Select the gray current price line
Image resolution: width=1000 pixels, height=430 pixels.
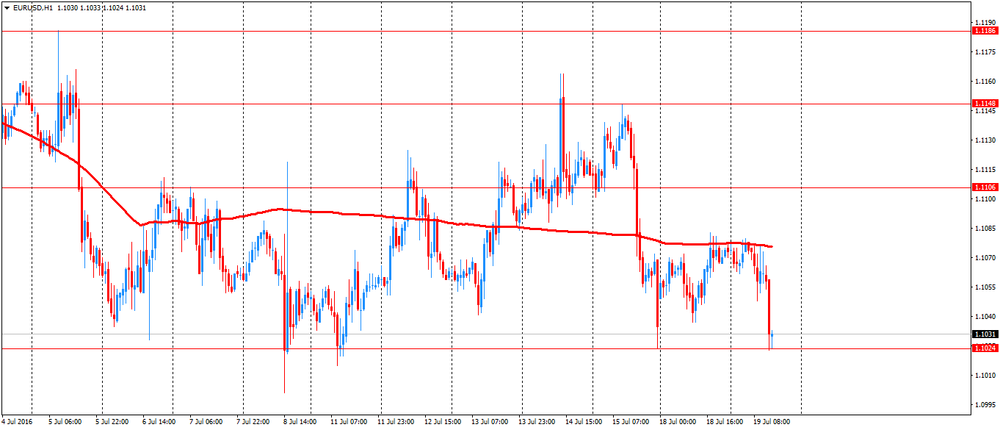[x=485, y=334]
